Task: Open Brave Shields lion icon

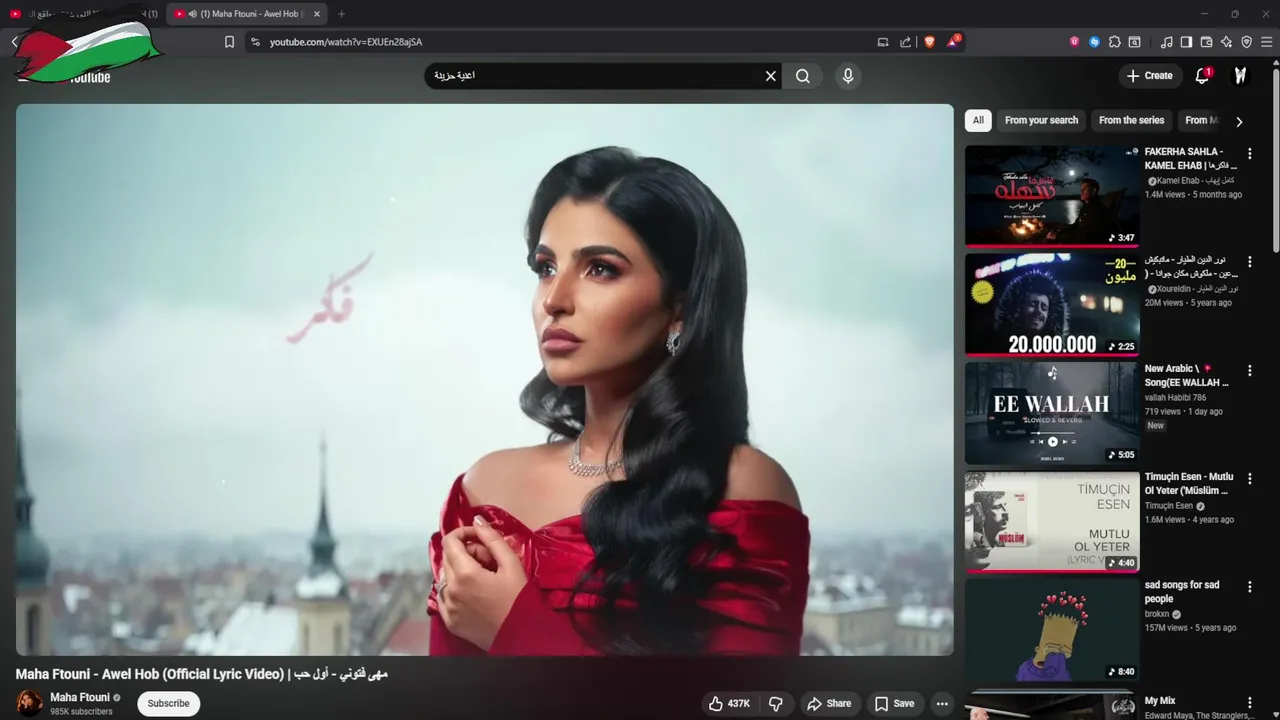Action: (x=929, y=42)
